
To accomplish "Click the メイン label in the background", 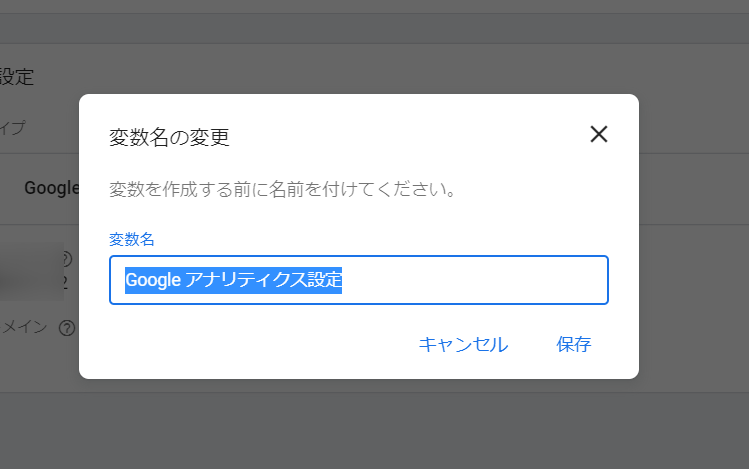I will [24, 327].
